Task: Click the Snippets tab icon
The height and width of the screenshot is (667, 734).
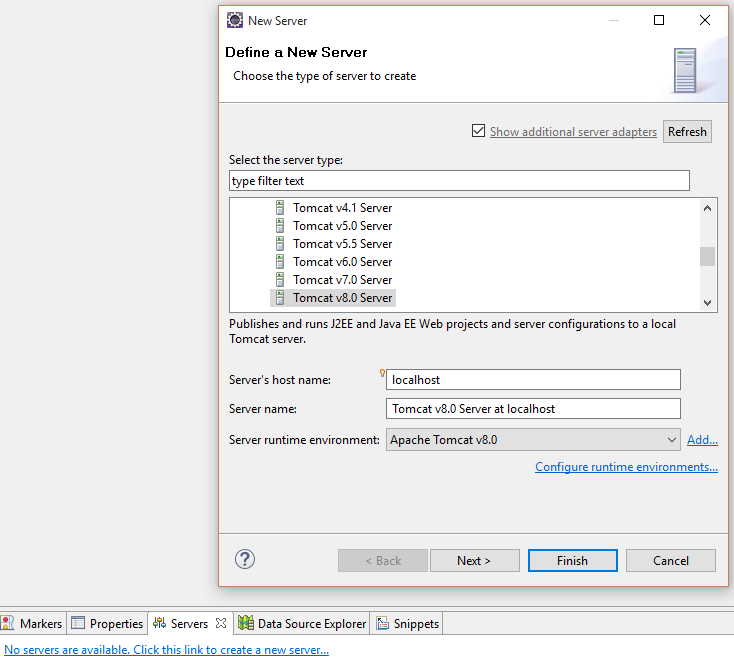Action: point(382,623)
